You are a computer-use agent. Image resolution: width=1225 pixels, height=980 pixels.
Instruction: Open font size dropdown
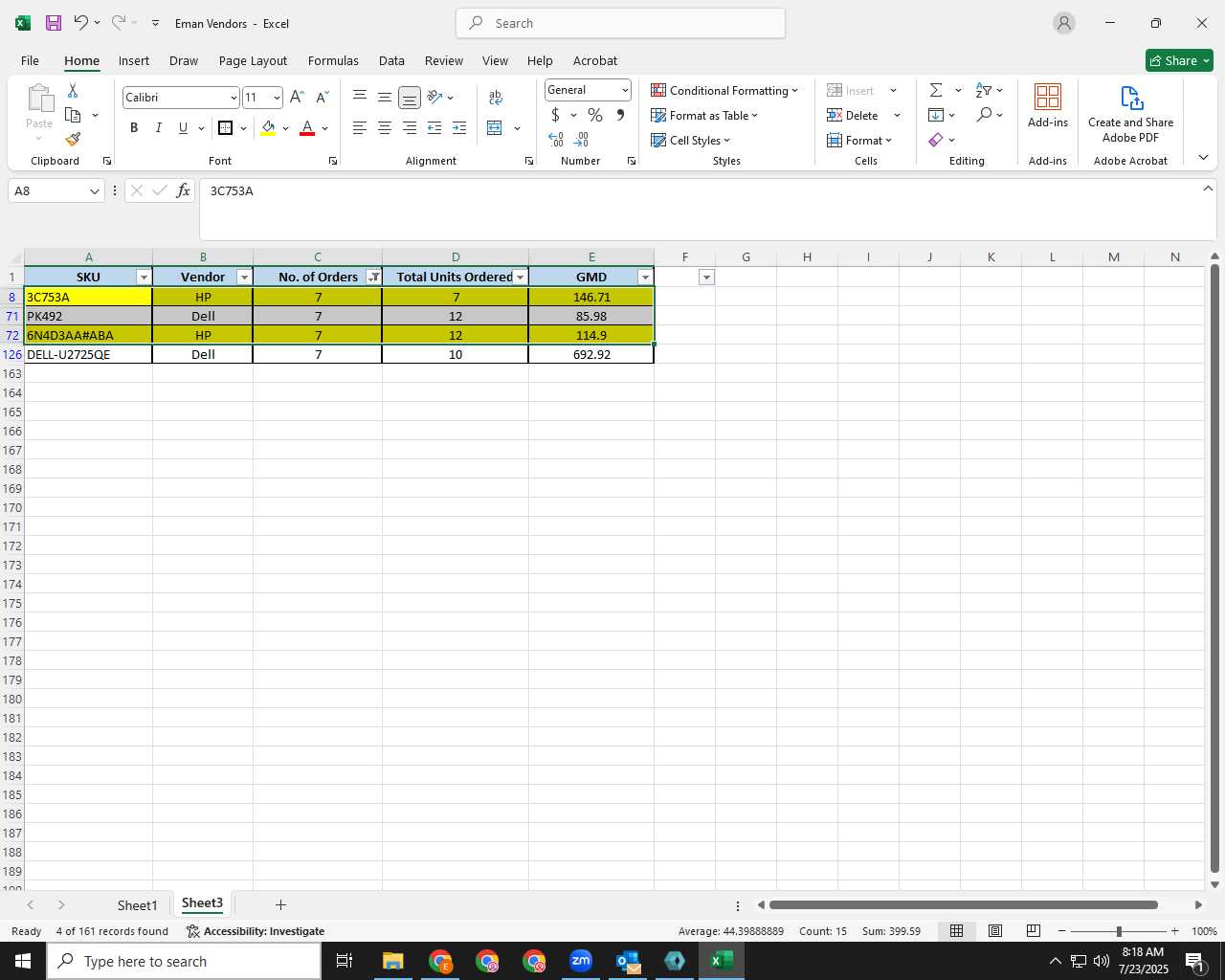[277, 98]
